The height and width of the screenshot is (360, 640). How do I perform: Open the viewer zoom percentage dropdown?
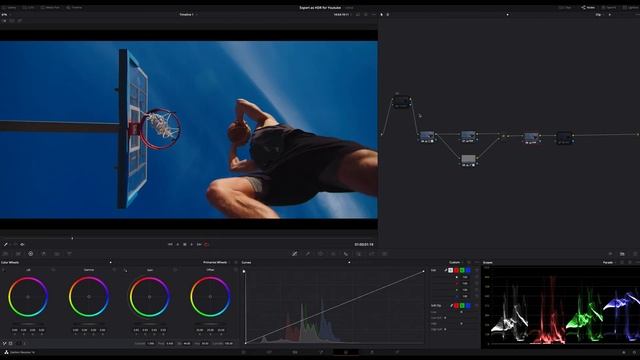point(5,14)
